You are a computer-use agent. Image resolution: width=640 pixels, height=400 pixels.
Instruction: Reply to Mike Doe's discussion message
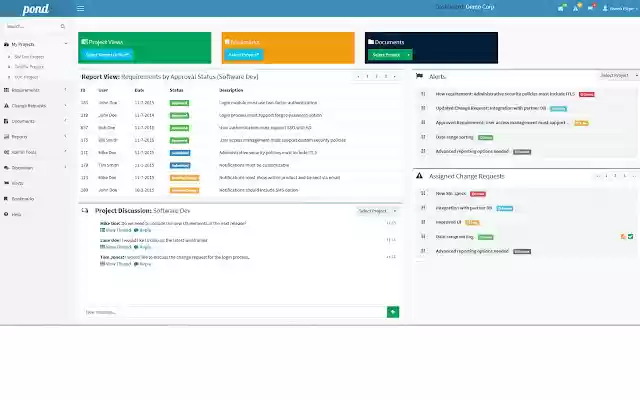click(x=142, y=230)
